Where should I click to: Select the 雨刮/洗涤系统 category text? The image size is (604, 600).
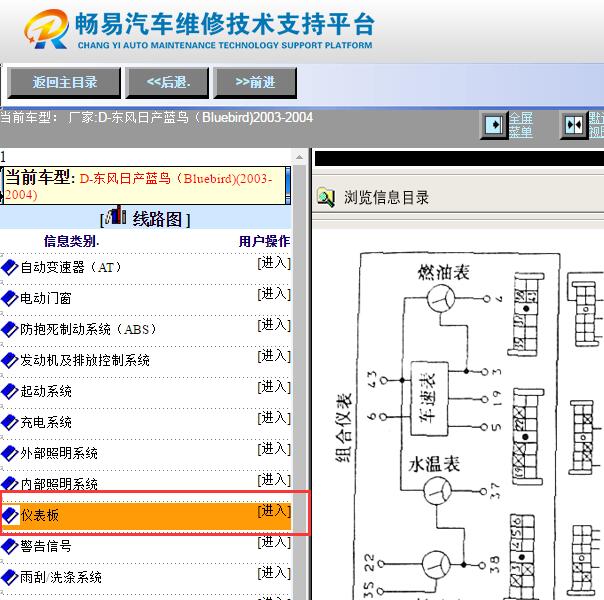[61, 577]
